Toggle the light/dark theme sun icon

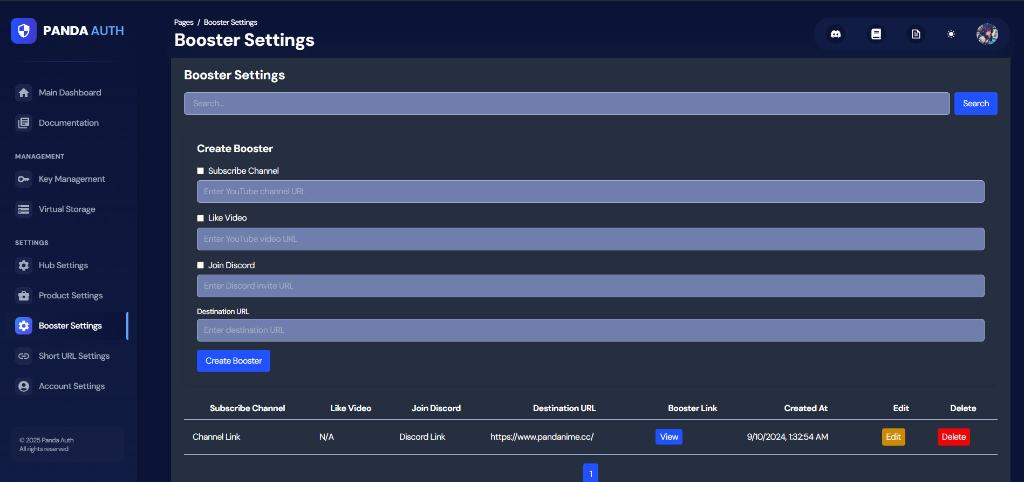951,34
